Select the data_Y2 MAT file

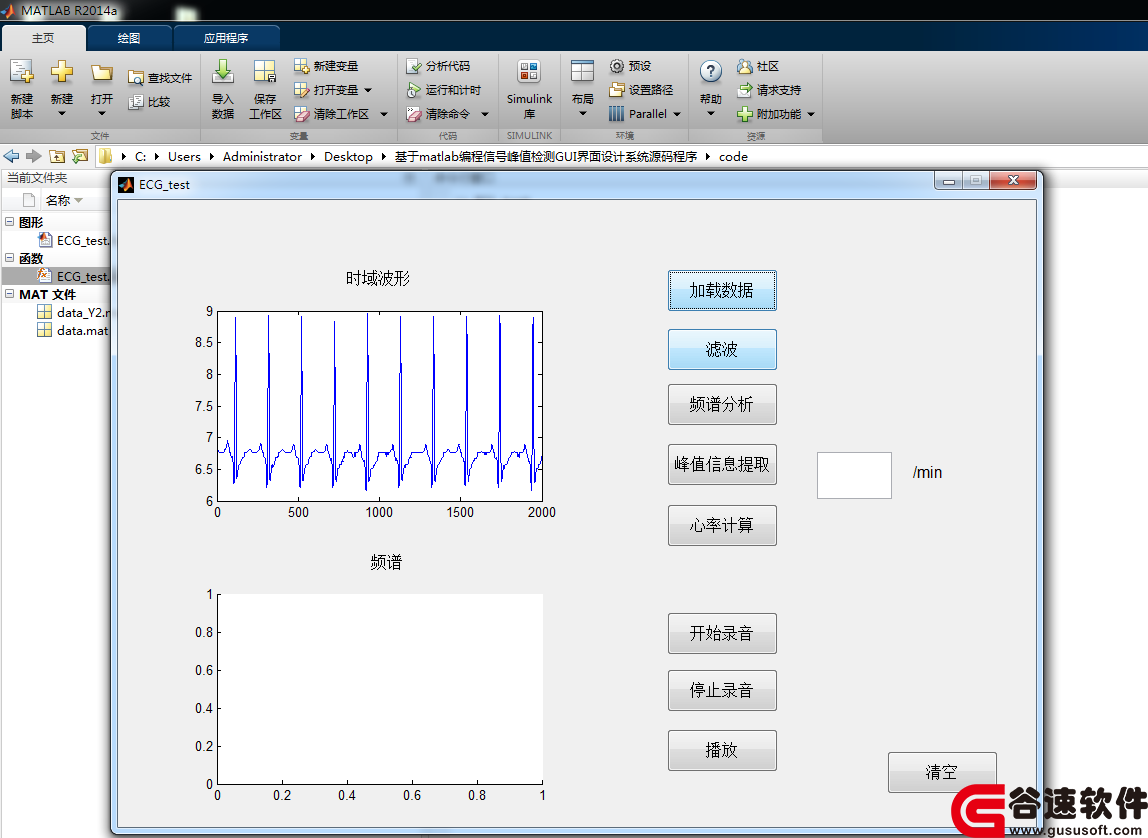coord(73,313)
